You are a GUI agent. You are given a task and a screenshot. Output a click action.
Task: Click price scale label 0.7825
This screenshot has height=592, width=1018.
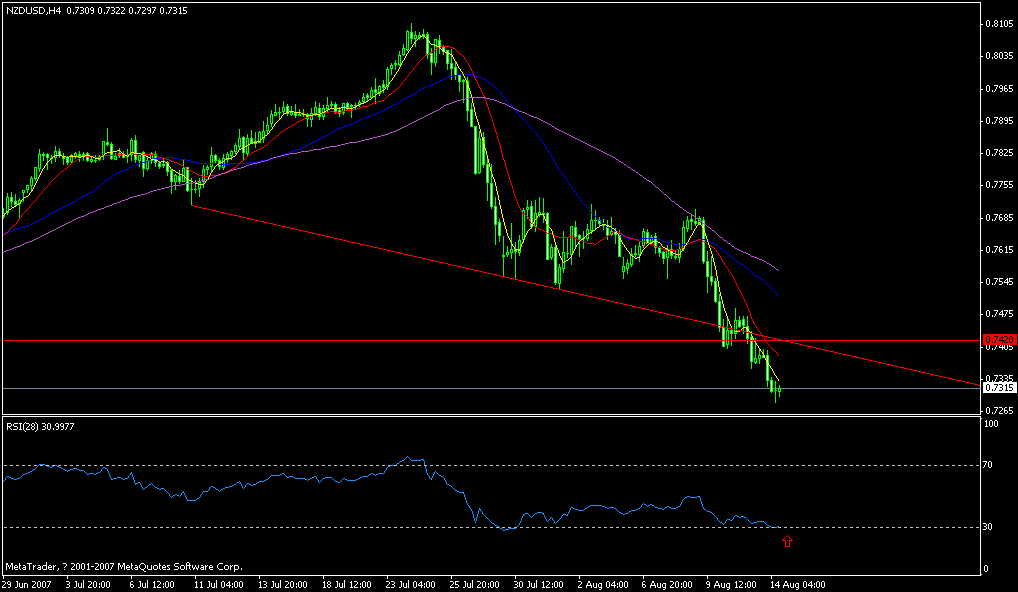[1000, 153]
